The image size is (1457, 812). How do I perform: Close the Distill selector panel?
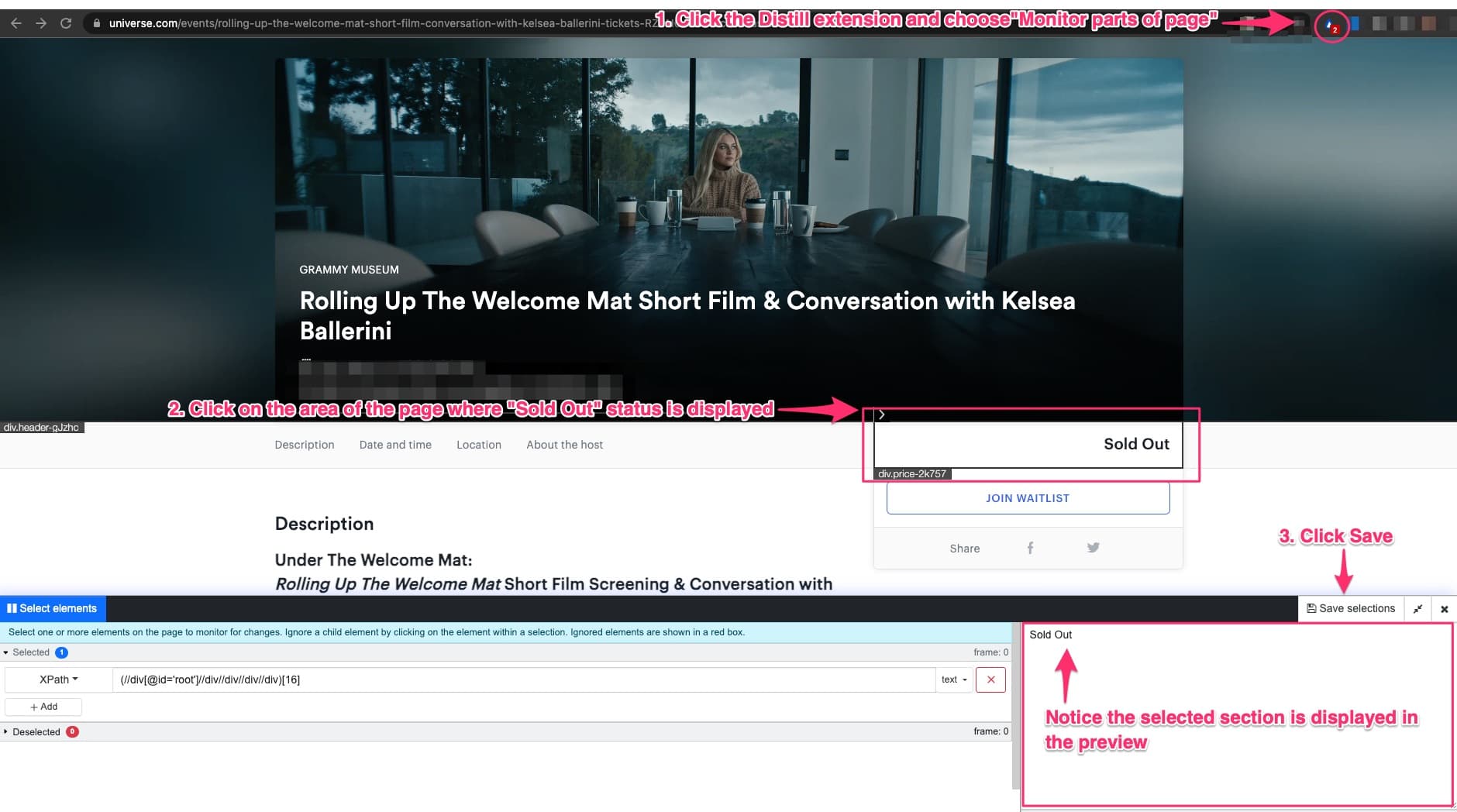1444,609
